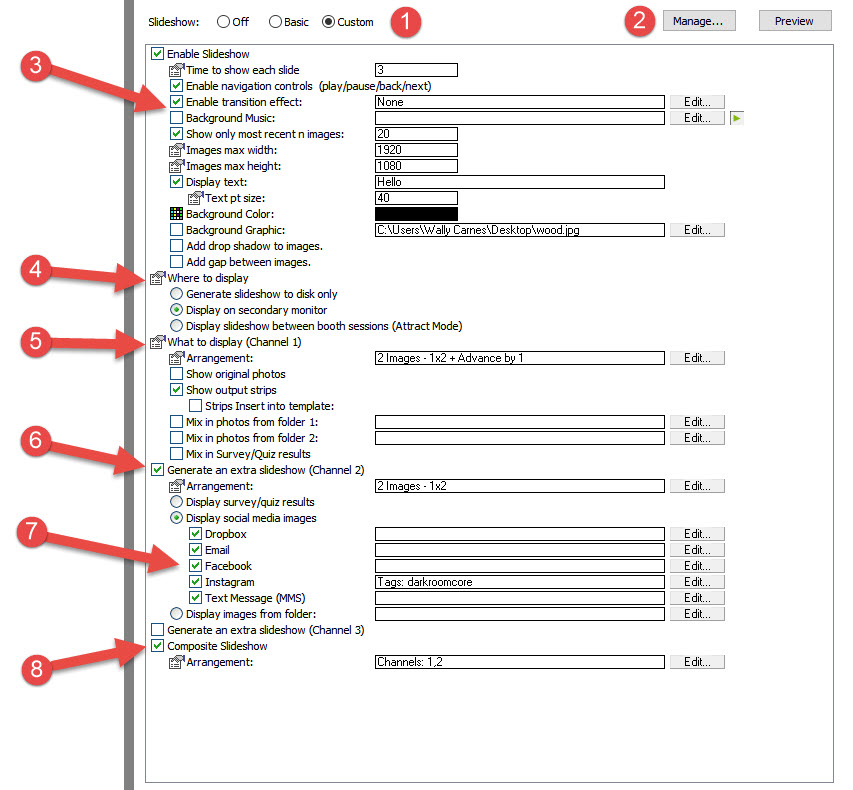Enable Add drop shadow to images
This screenshot has height=790, width=853.
(176, 246)
